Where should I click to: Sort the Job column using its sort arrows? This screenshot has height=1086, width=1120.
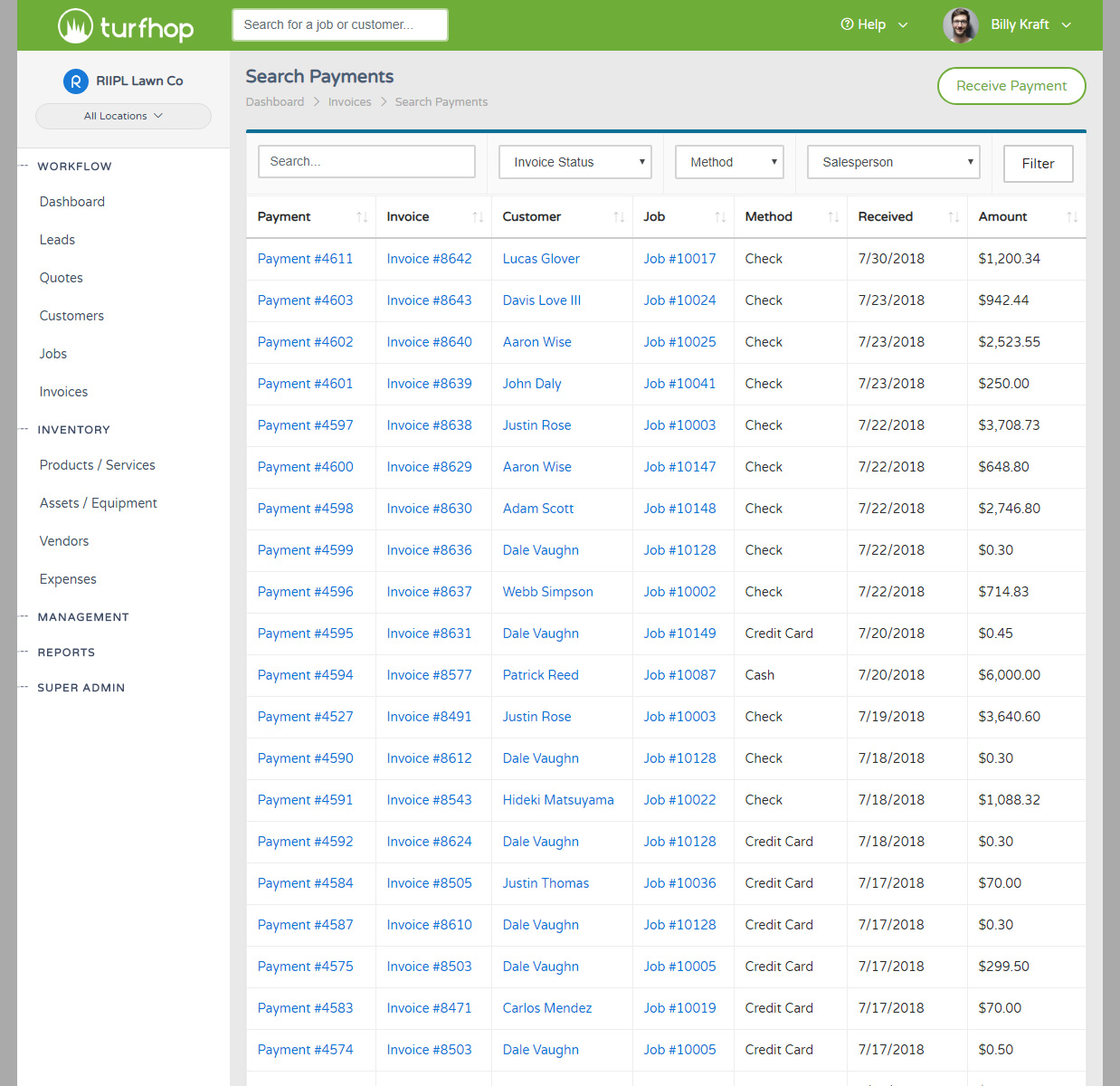coord(720,217)
